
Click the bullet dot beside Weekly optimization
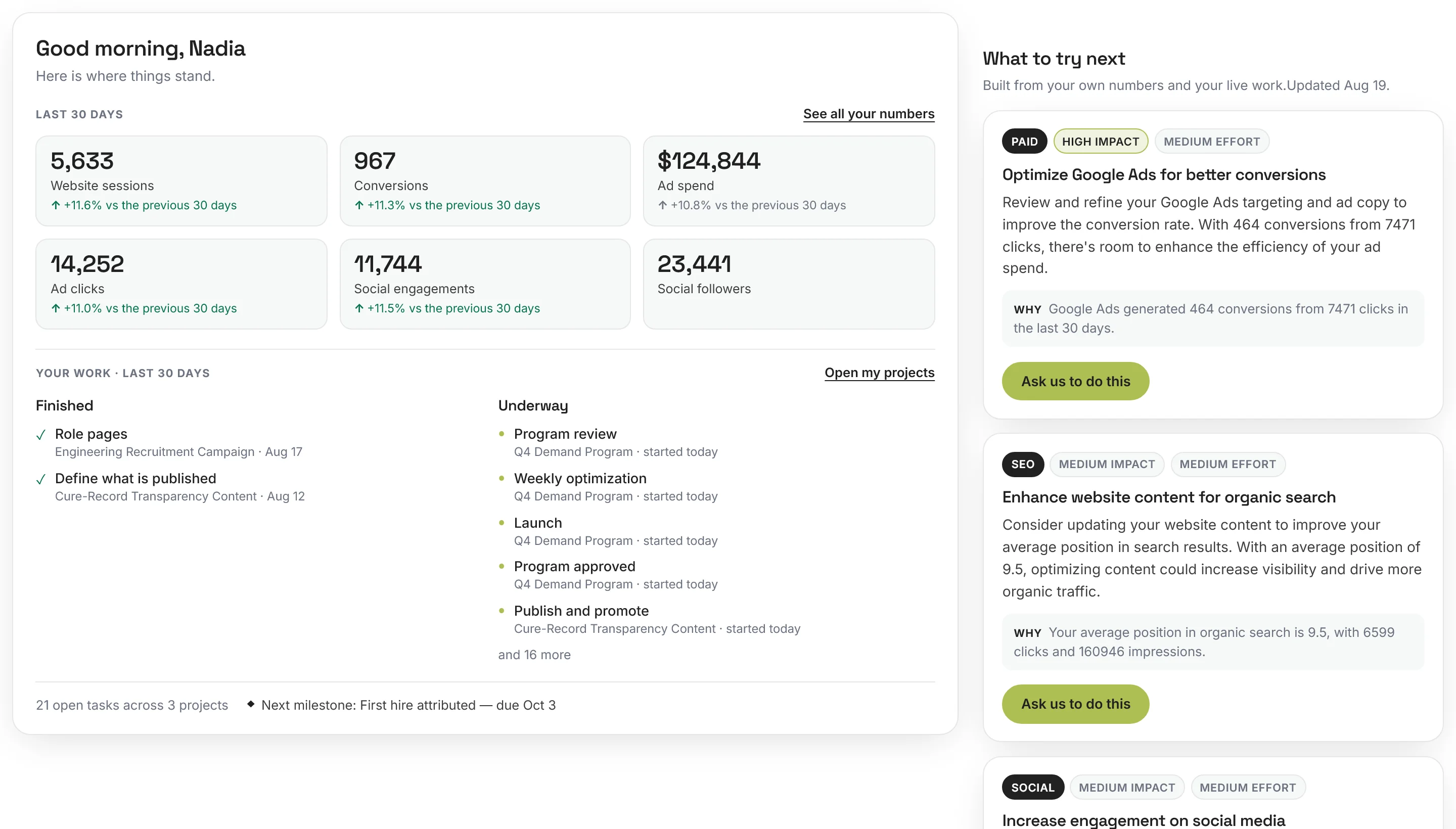point(501,478)
